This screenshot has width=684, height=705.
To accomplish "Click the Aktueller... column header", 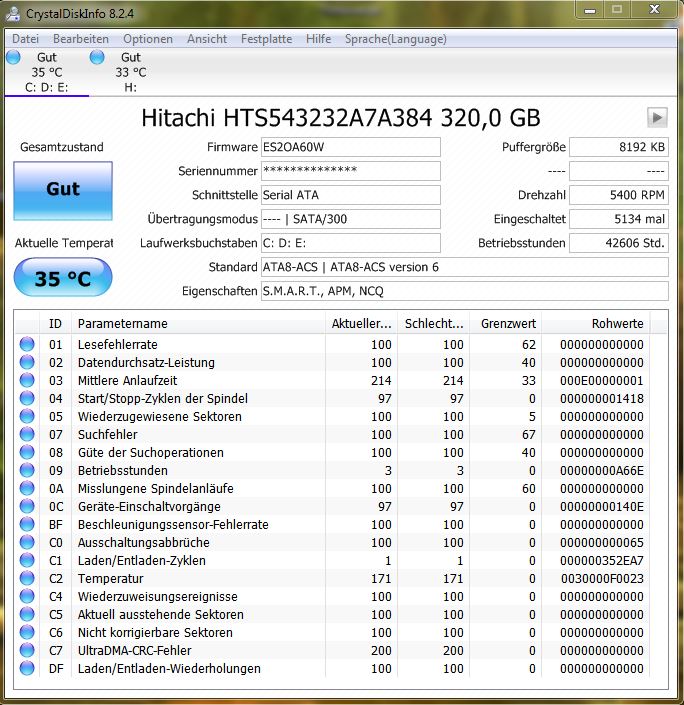I will click(x=361, y=323).
